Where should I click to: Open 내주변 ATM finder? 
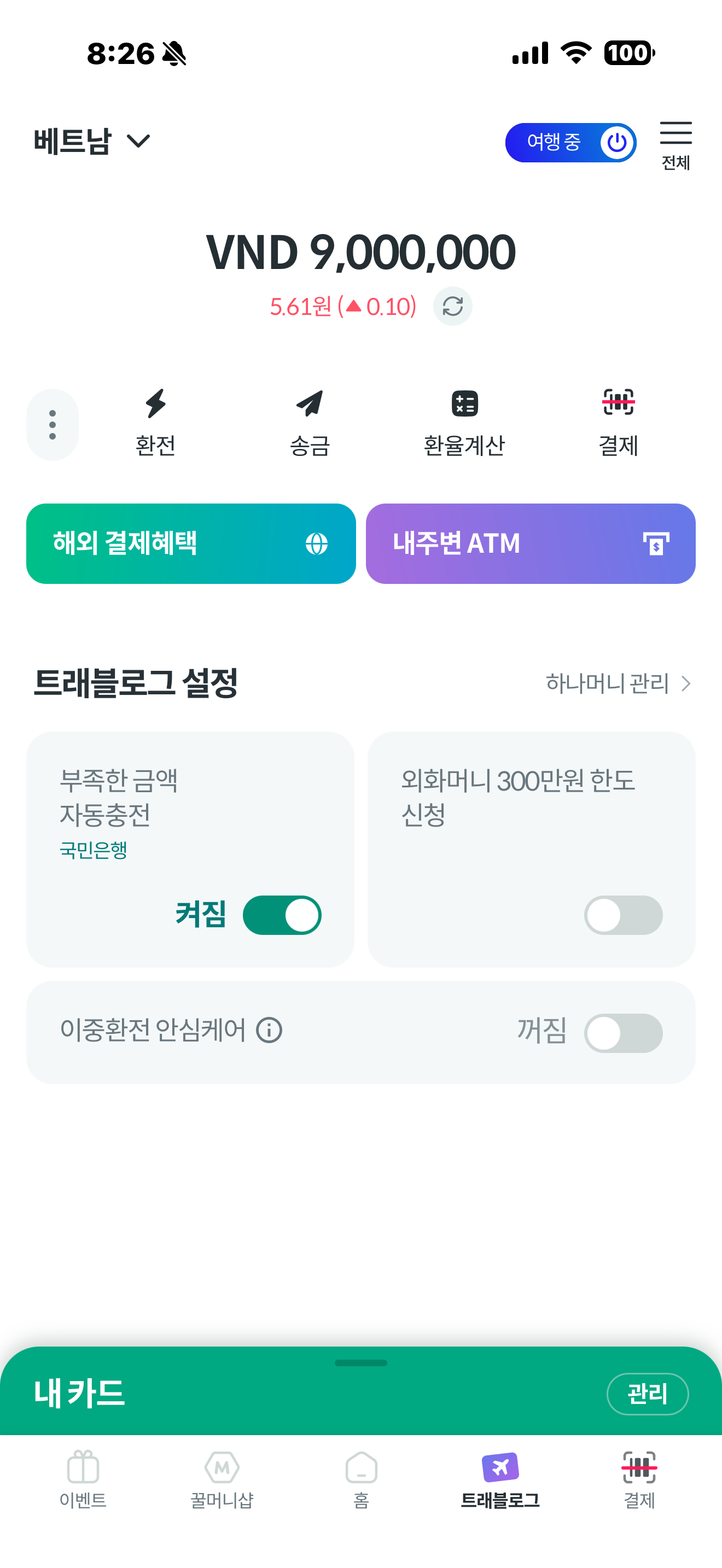click(x=530, y=543)
